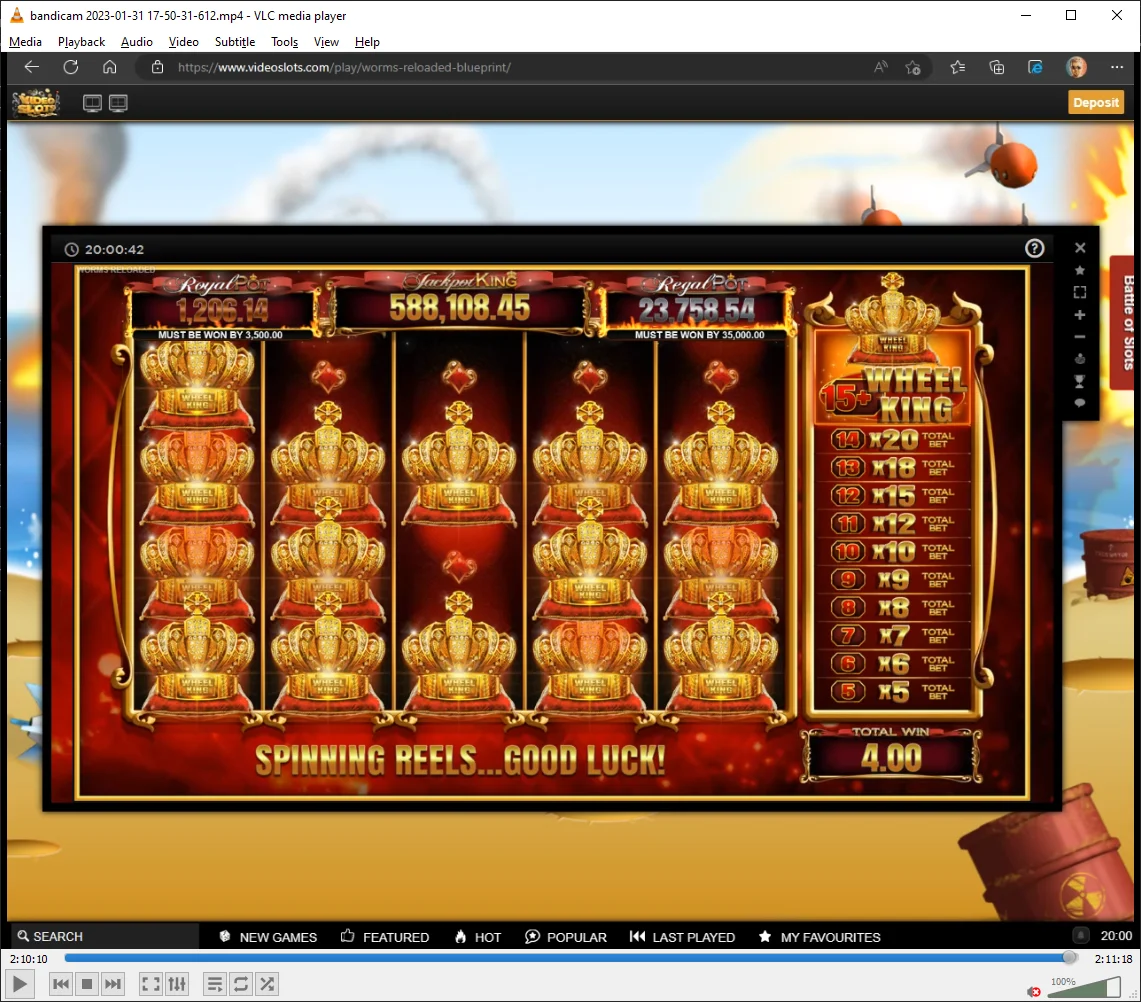Screen dimensions: 1141x1002
Task: Click the TOTAL WIN 4.00 display
Action: [x=891, y=758]
